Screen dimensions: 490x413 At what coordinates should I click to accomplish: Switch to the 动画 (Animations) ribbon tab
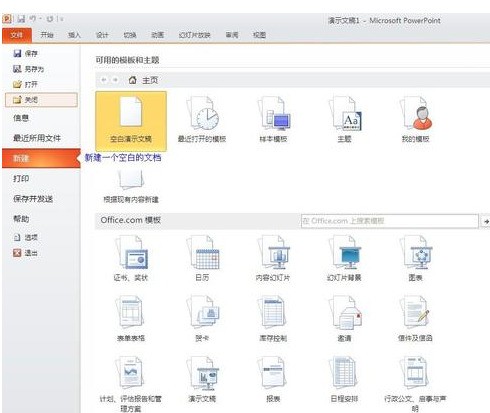(157, 35)
